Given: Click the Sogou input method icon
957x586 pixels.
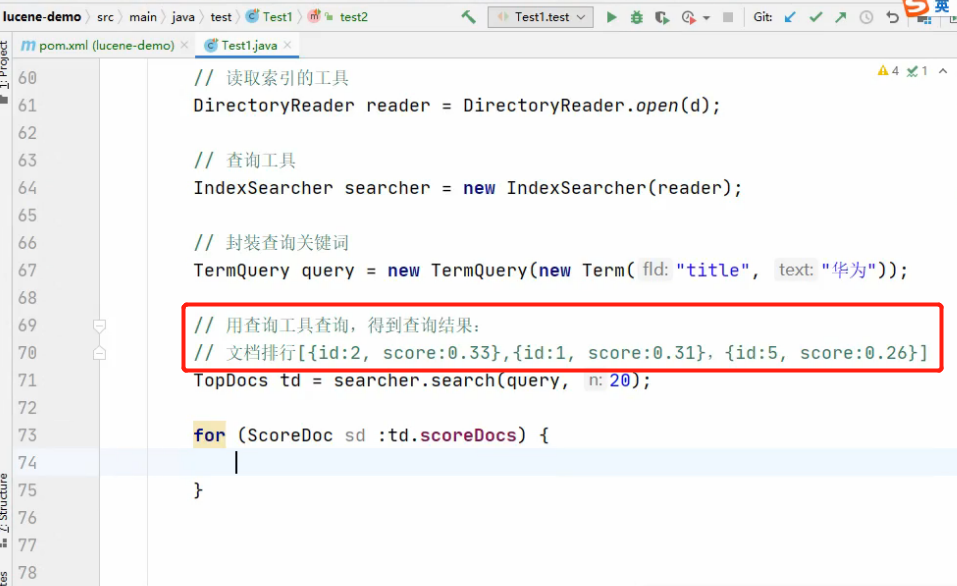Looking at the screenshot, I should pyautogui.click(x=916, y=7).
